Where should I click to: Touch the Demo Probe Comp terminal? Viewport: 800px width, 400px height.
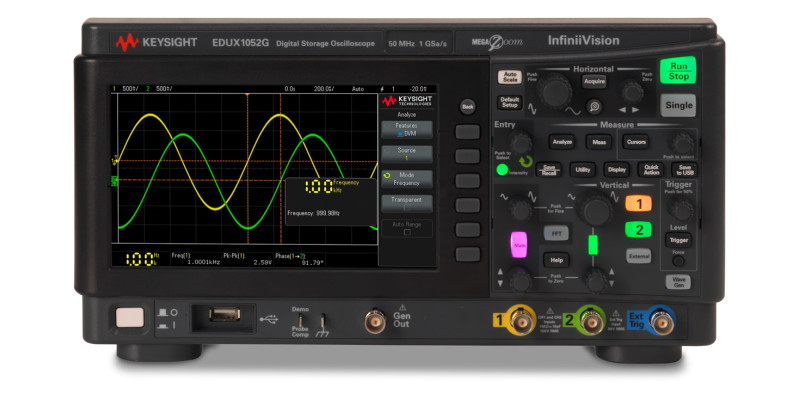click(x=301, y=321)
